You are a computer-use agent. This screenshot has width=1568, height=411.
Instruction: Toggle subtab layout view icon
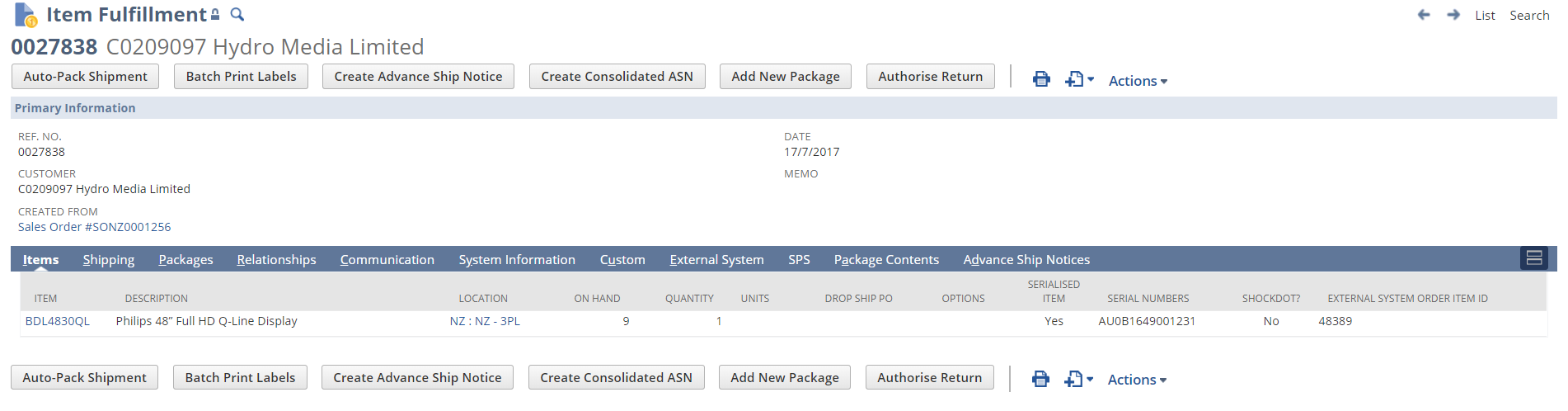[x=1534, y=258]
